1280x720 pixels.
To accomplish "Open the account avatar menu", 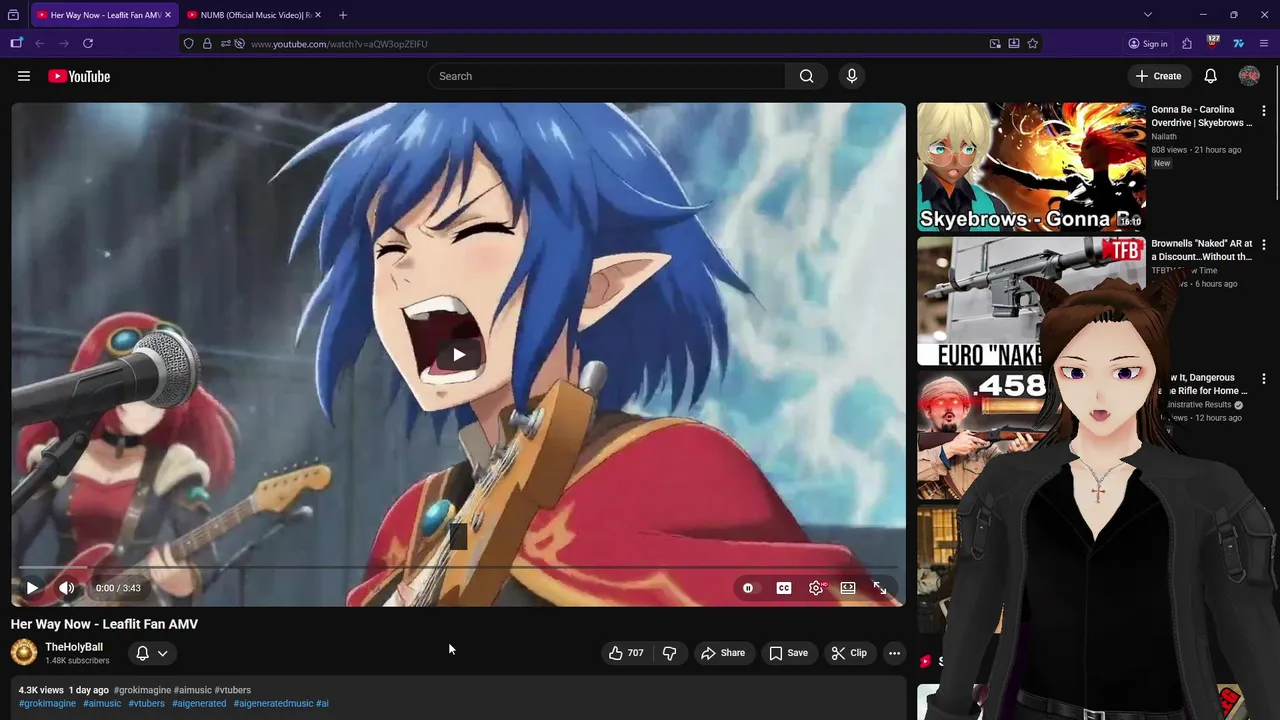I will [1249, 76].
